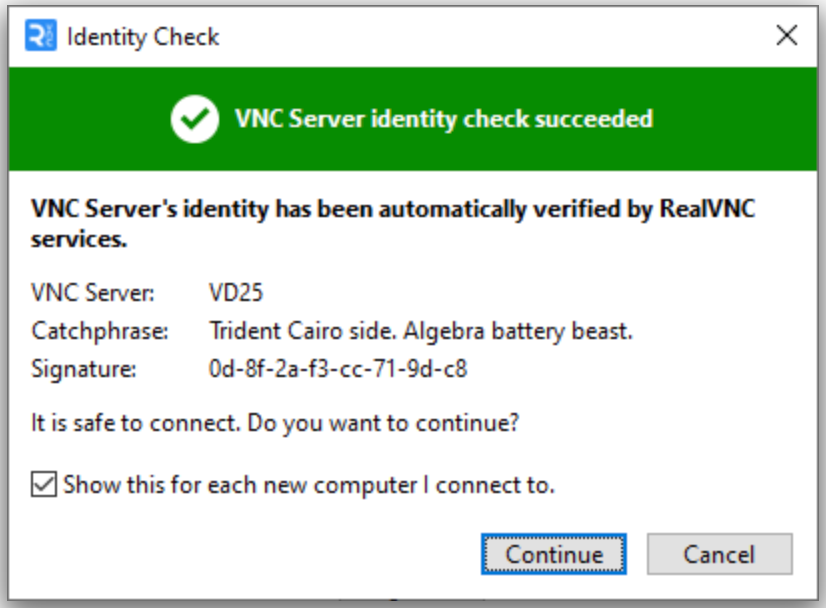Click the word 'services.' in the heading
Screen dimensions: 826x608
click(x=79, y=240)
